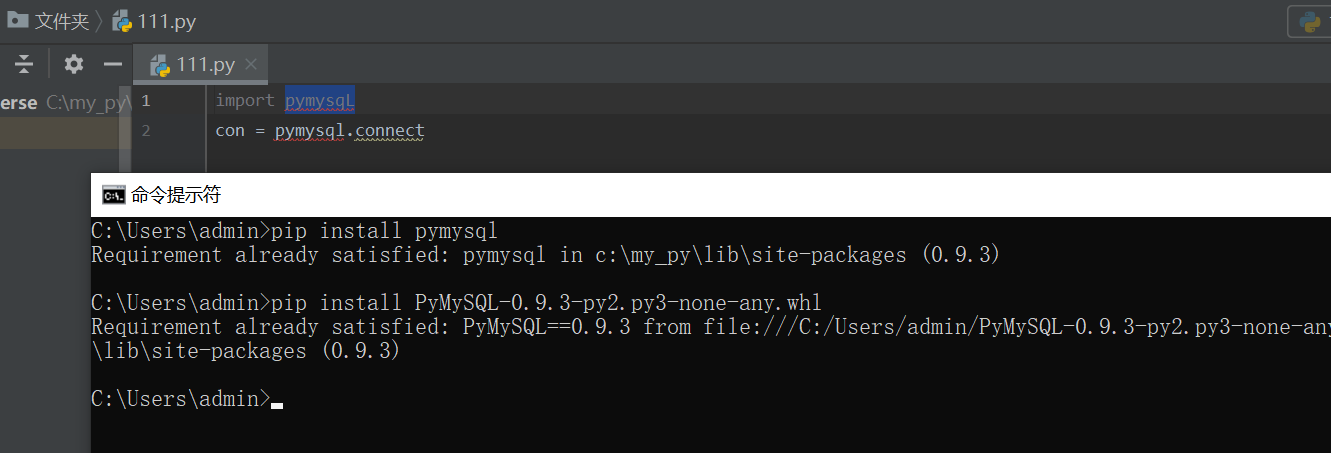The image size is (1331, 453).
Task: Click the Collapse All icon in project panel
Action: tap(25, 65)
